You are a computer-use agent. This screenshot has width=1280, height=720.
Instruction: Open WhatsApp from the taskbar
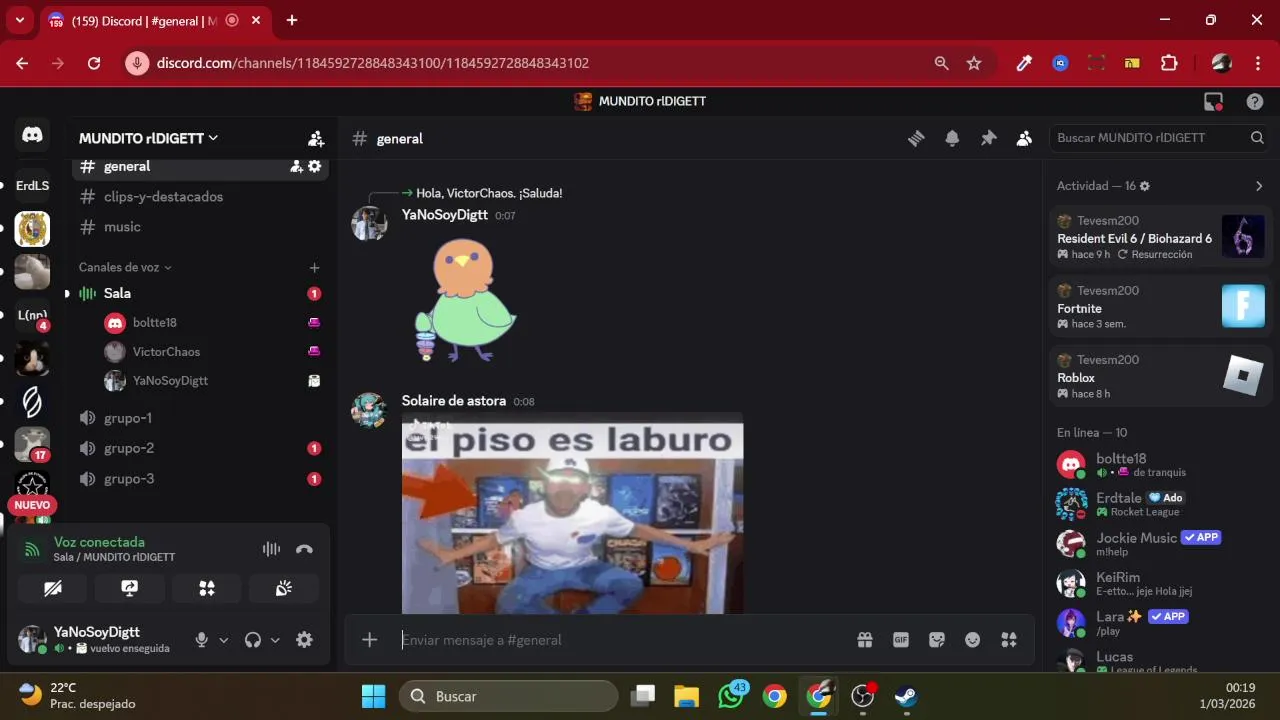(x=731, y=696)
